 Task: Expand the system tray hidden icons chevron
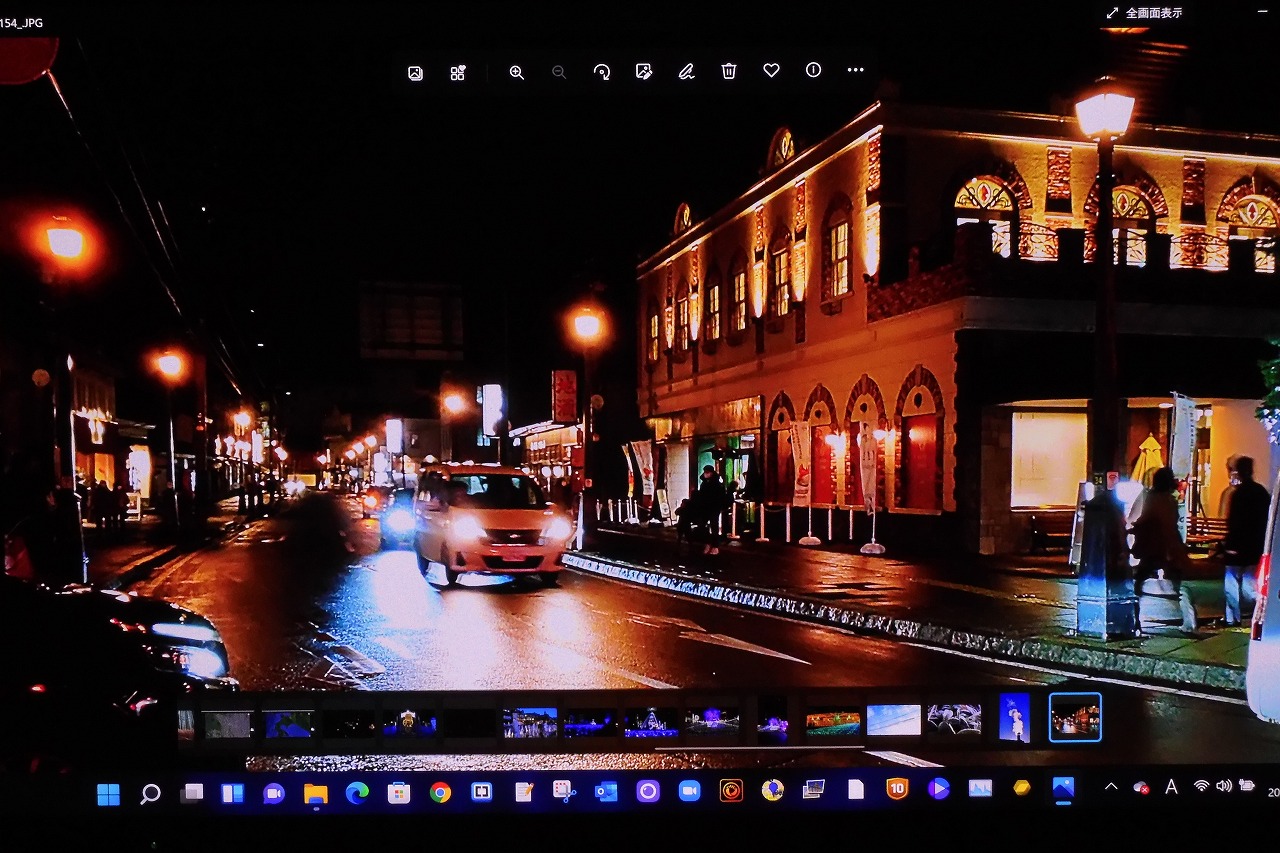1110,787
